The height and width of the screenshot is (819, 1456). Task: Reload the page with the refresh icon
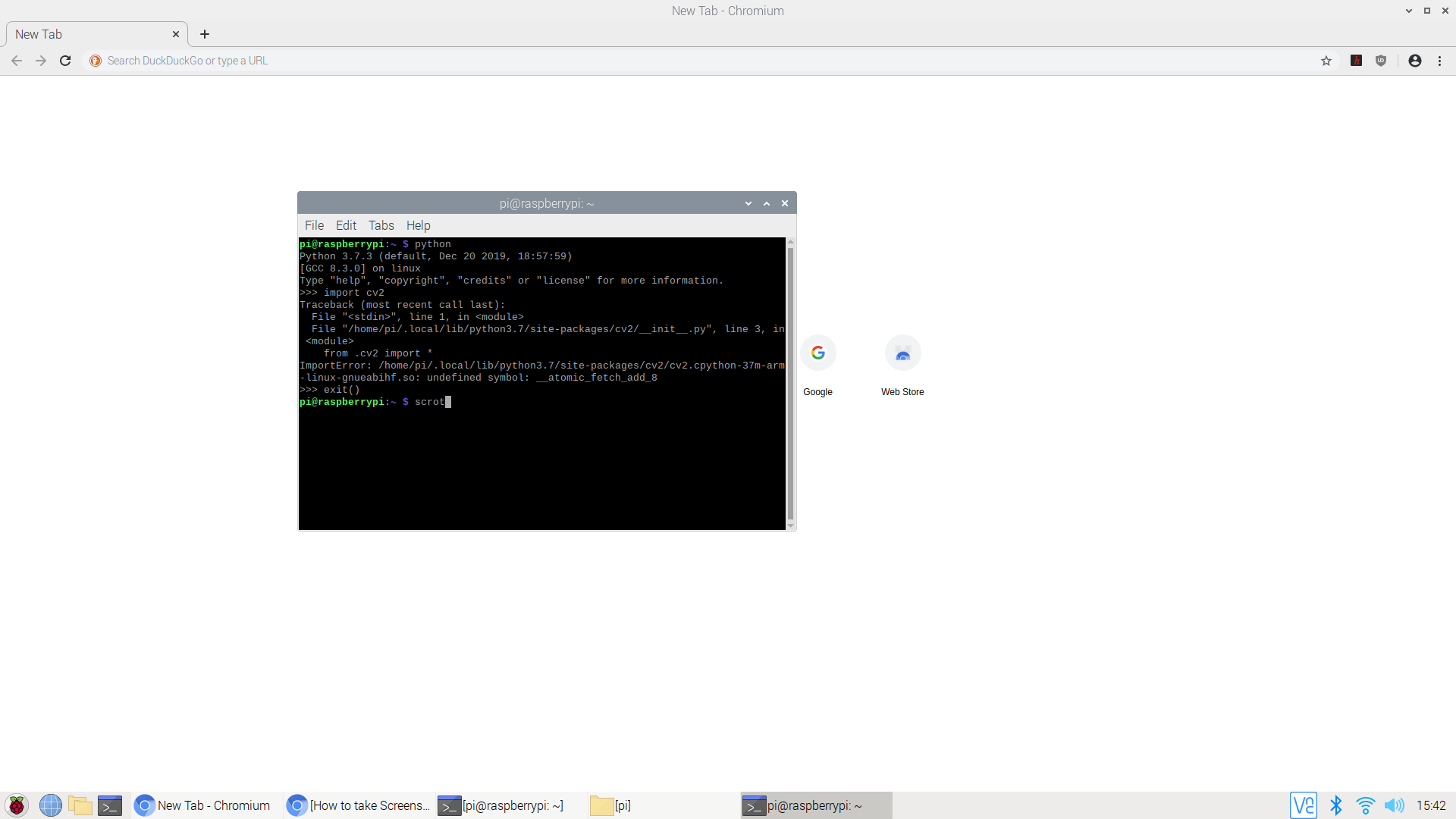coord(65,61)
